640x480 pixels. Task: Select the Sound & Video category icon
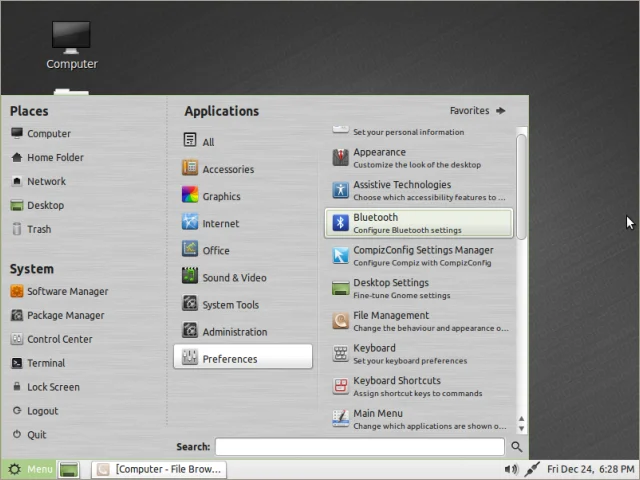point(190,276)
